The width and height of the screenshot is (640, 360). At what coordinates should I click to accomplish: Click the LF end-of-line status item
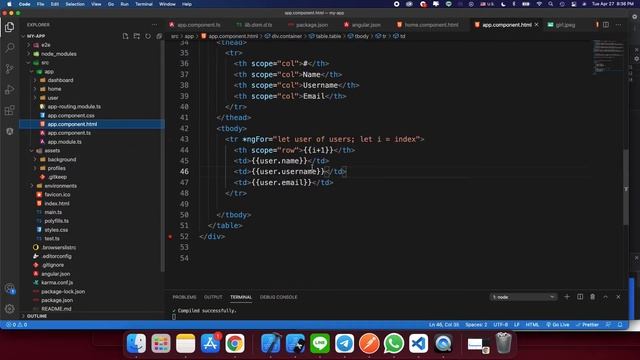click(517, 324)
